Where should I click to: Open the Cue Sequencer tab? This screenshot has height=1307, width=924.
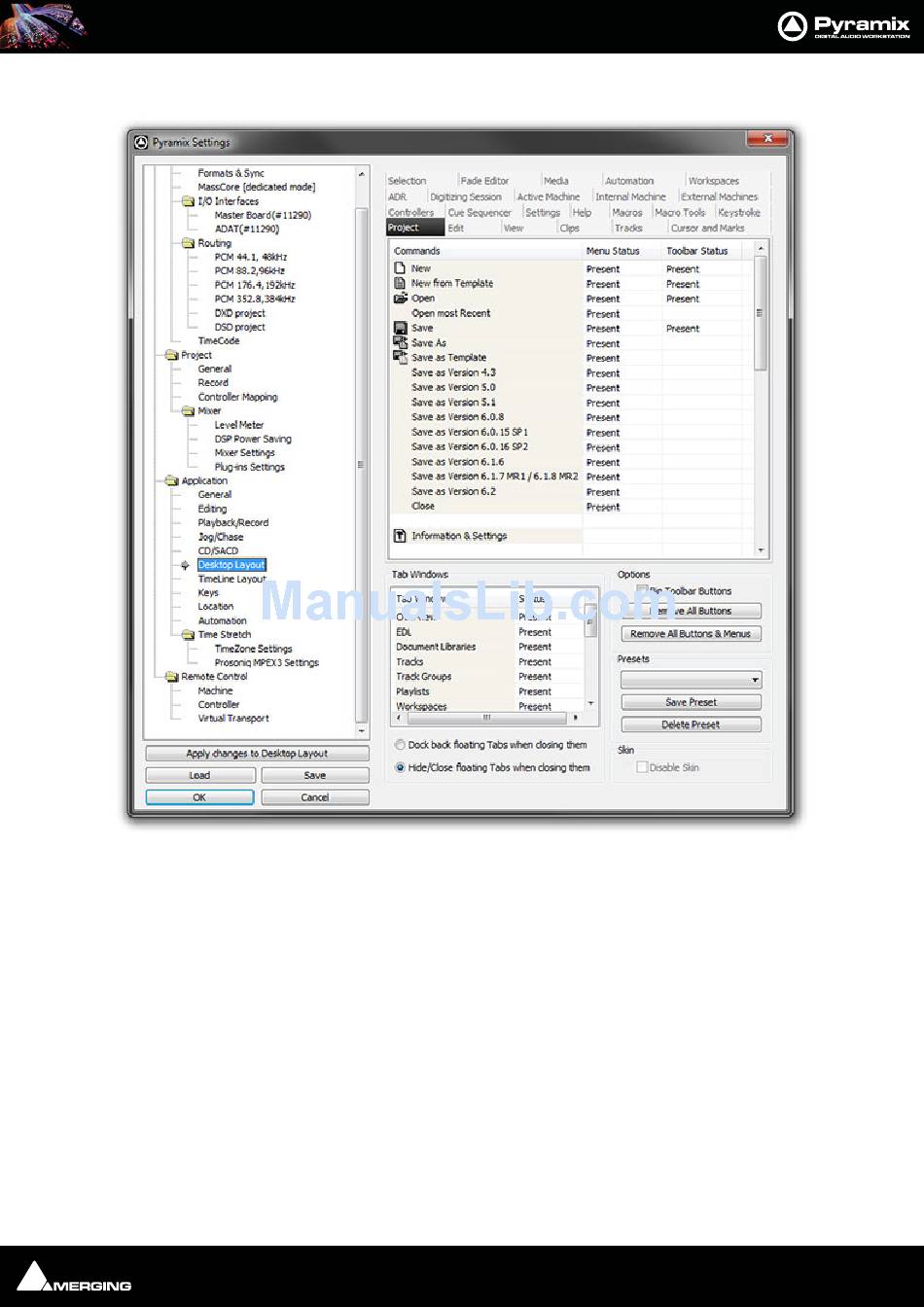point(480,212)
